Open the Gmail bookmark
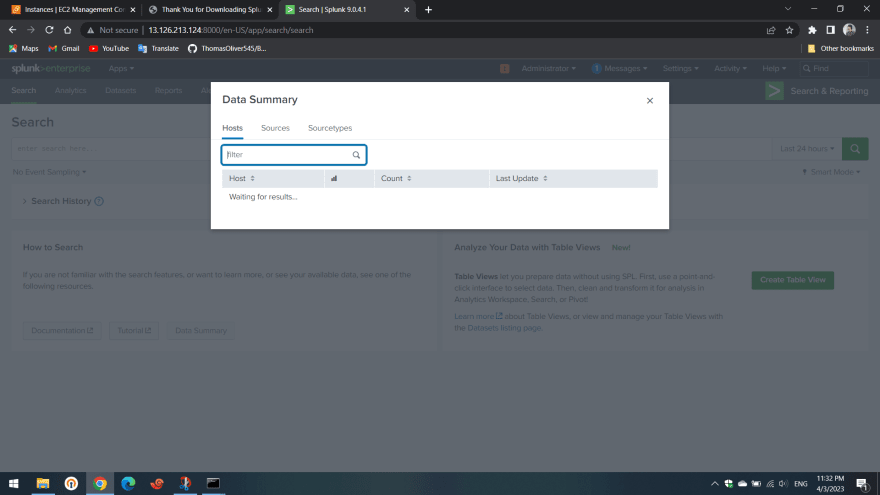The width and height of the screenshot is (880, 495). [x=63, y=49]
